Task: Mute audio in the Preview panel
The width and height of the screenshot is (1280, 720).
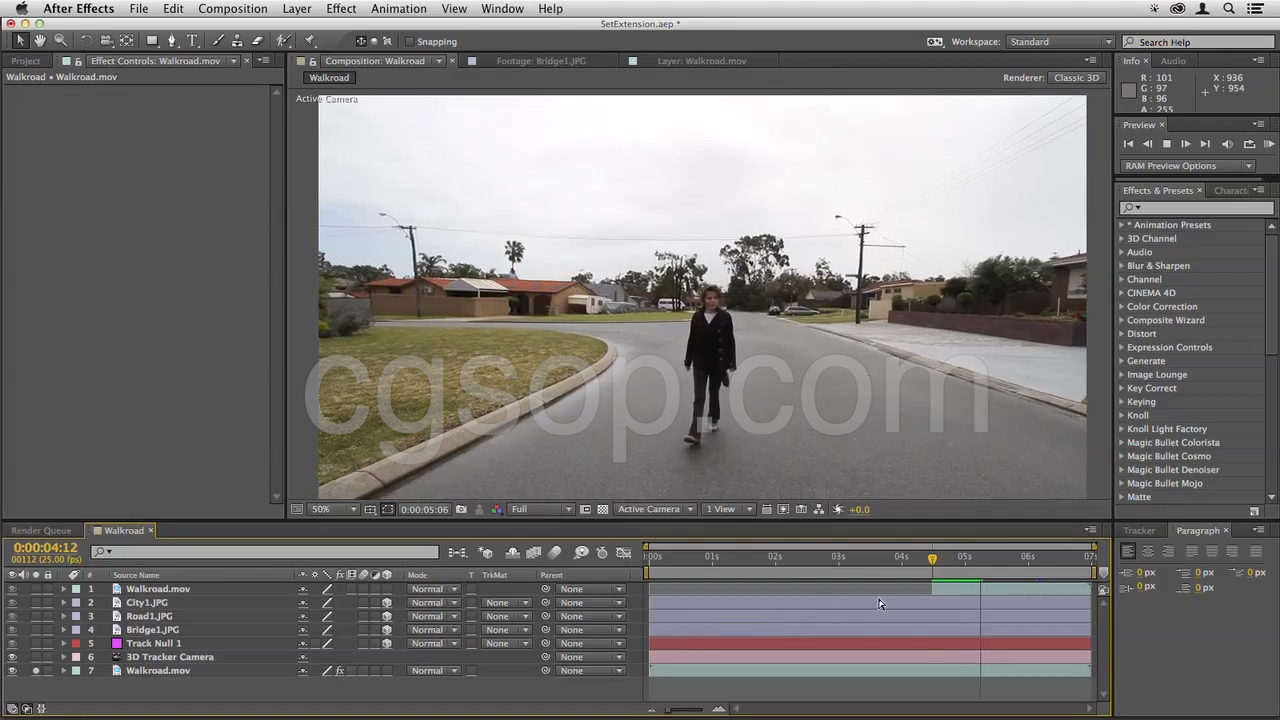Action: (x=1227, y=144)
